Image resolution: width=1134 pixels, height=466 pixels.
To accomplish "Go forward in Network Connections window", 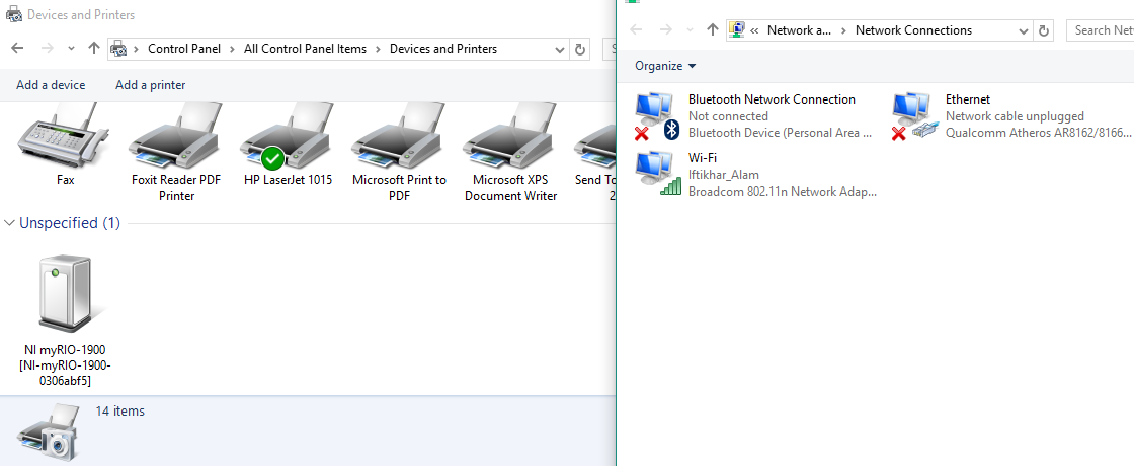I will (x=667, y=30).
